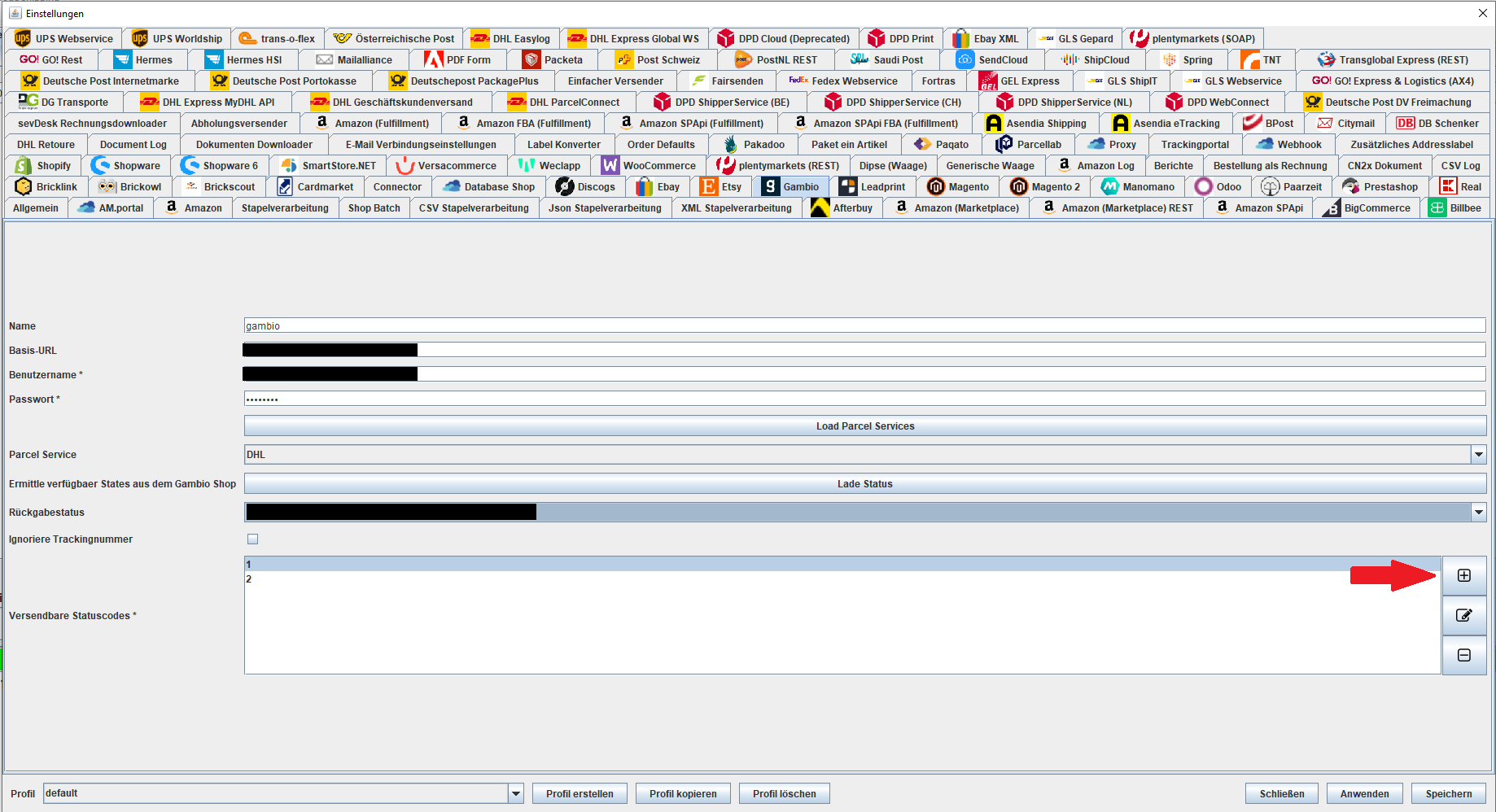This screenshot has width=1496, height=812.
Task: Select the Billbee tab
Action: click(1455, 207)
